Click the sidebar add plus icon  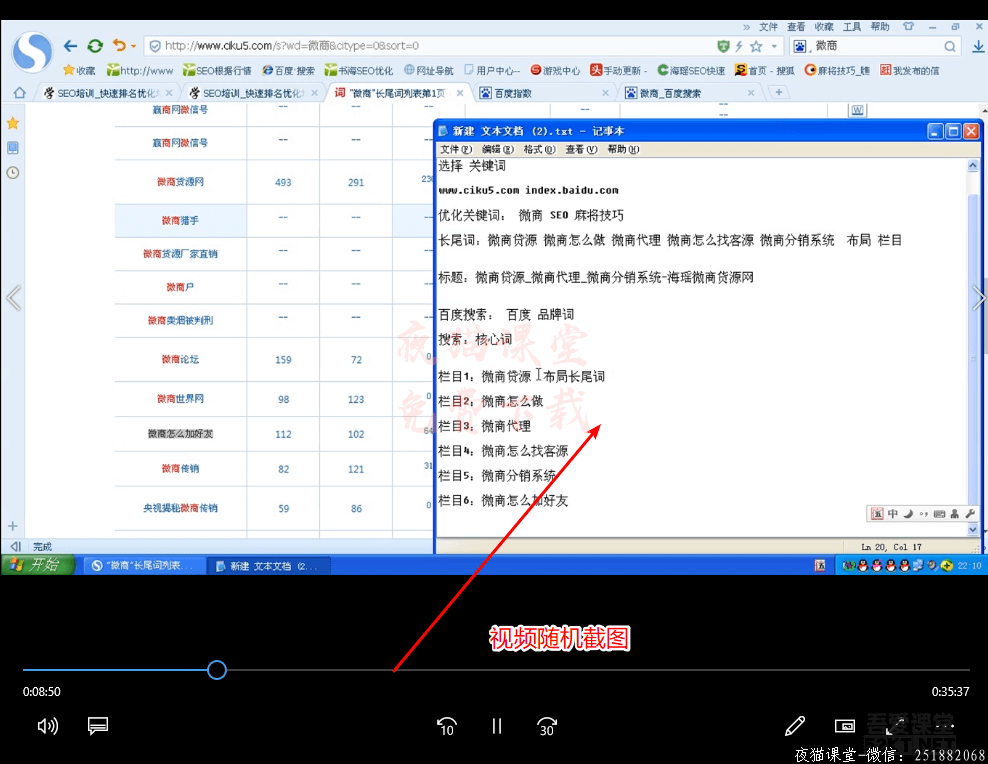click(13, 526)
